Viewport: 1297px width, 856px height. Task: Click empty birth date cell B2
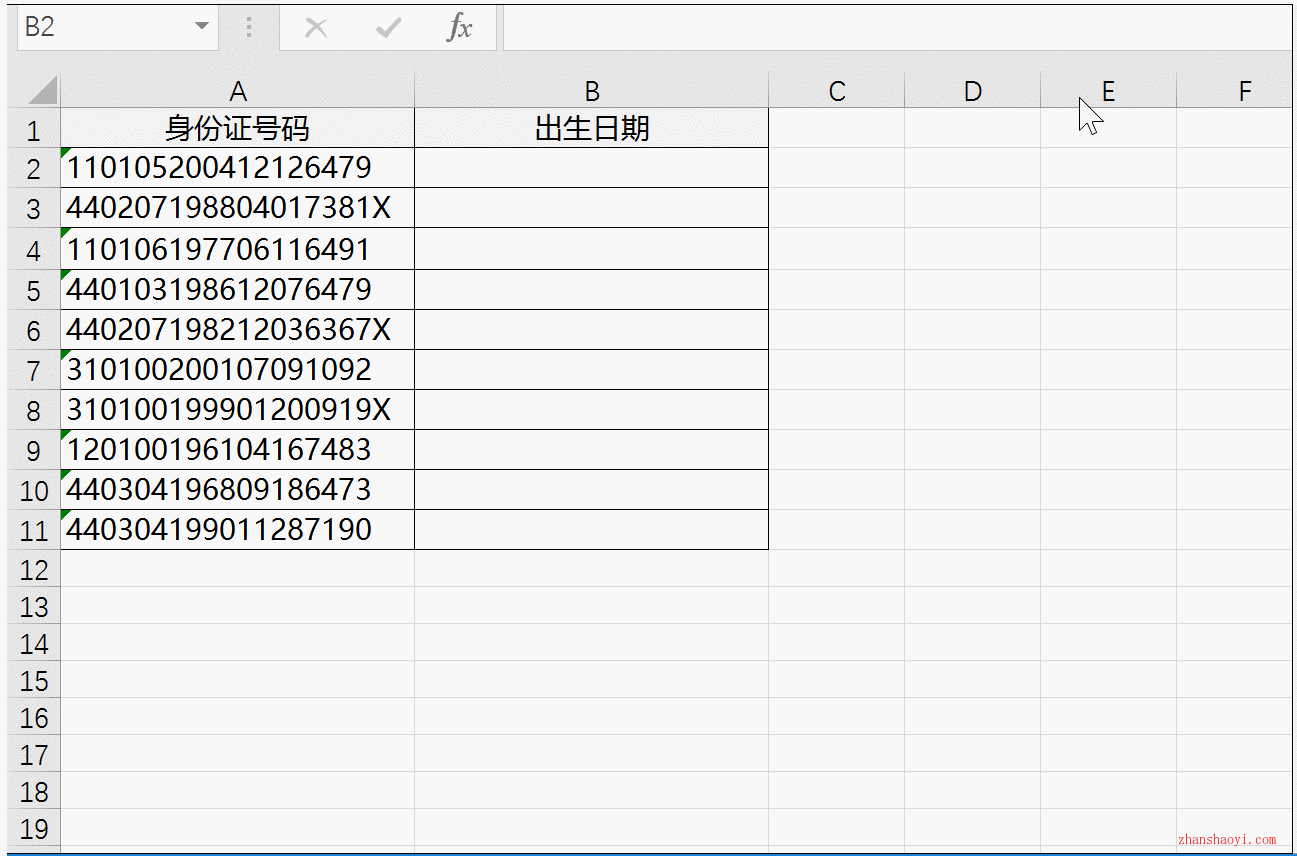click(592, 168)
